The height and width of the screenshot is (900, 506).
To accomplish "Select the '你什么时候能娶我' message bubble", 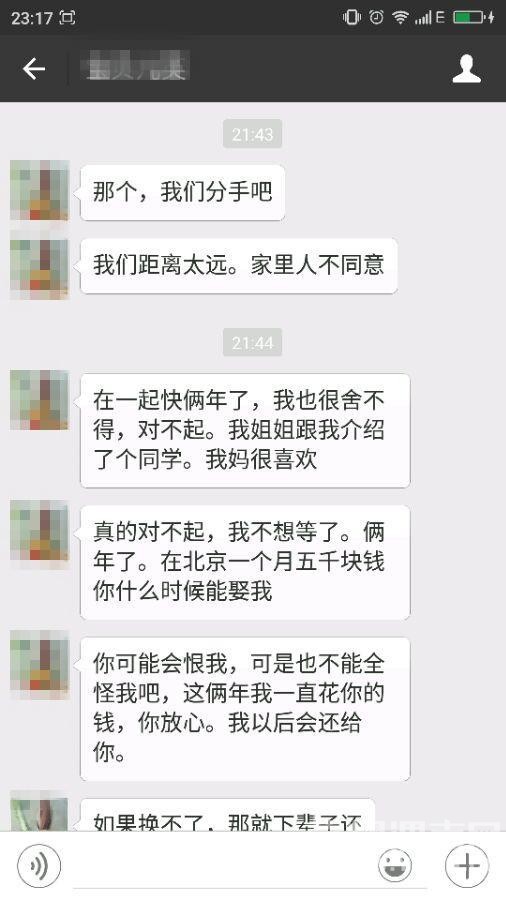I will pyautogui.click(x=245, y=562).
